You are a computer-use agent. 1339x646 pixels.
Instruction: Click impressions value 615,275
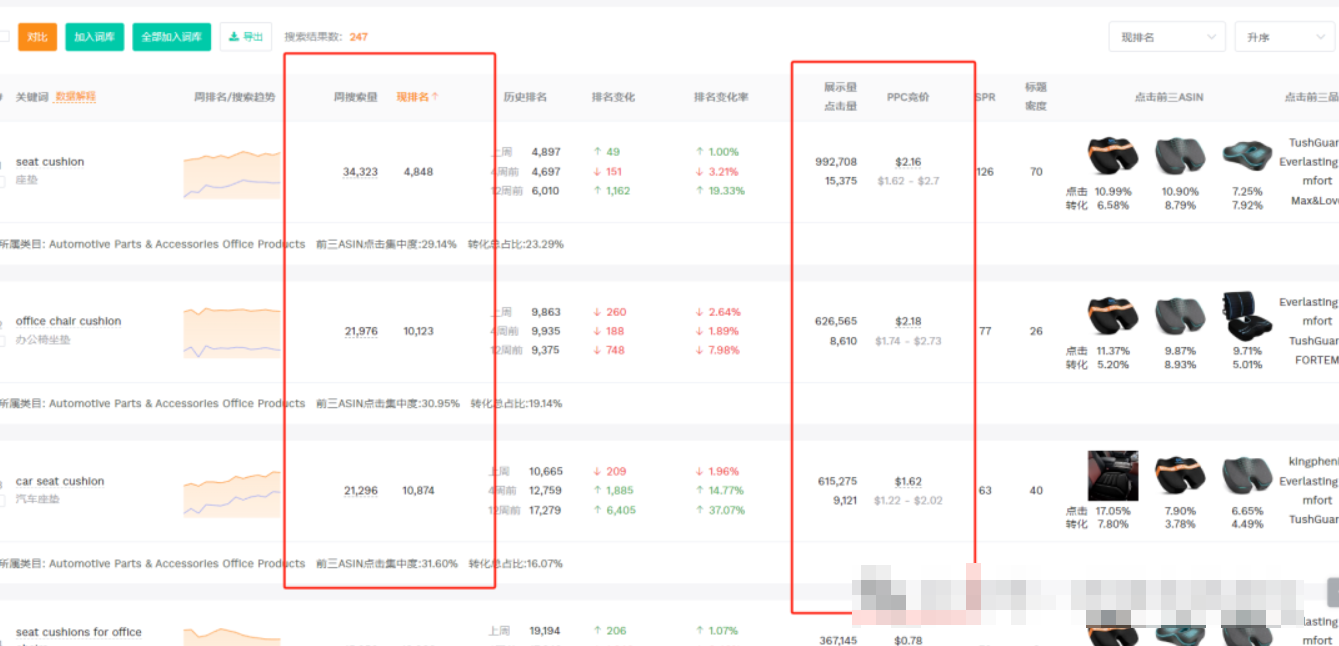(x=837, y=481)
